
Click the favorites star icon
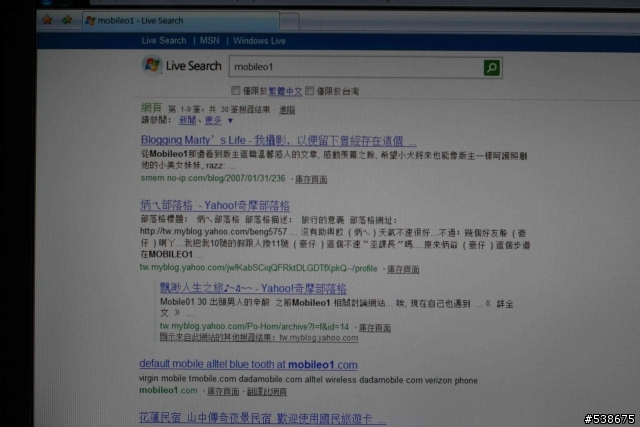click(x=47, y=20)
